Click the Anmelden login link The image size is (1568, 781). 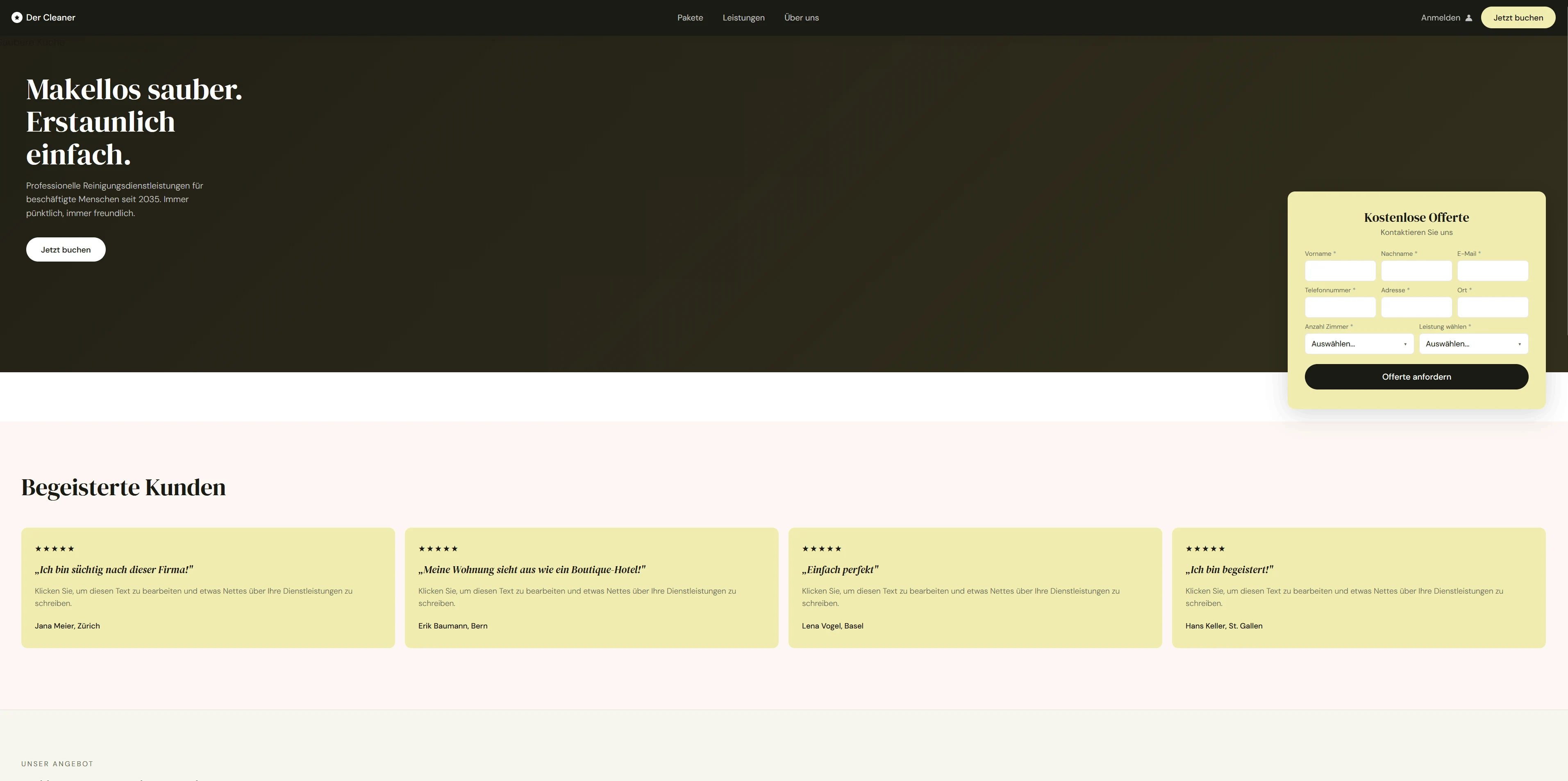click(1440, 18)
